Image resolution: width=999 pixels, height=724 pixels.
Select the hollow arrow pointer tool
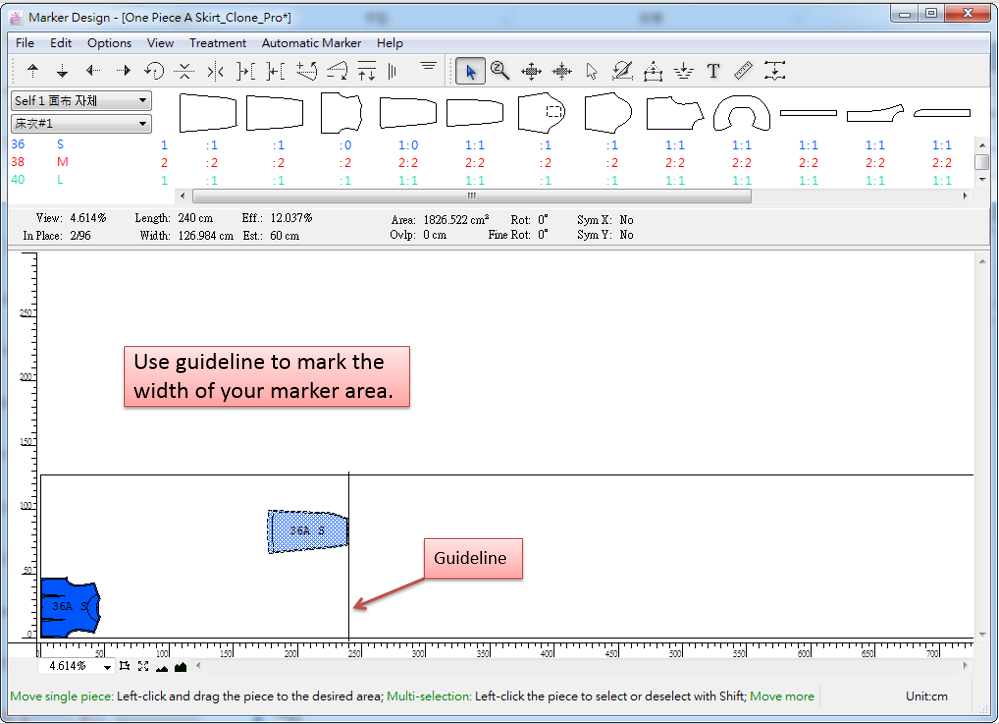pyautogui.click(x=591, y=71)
